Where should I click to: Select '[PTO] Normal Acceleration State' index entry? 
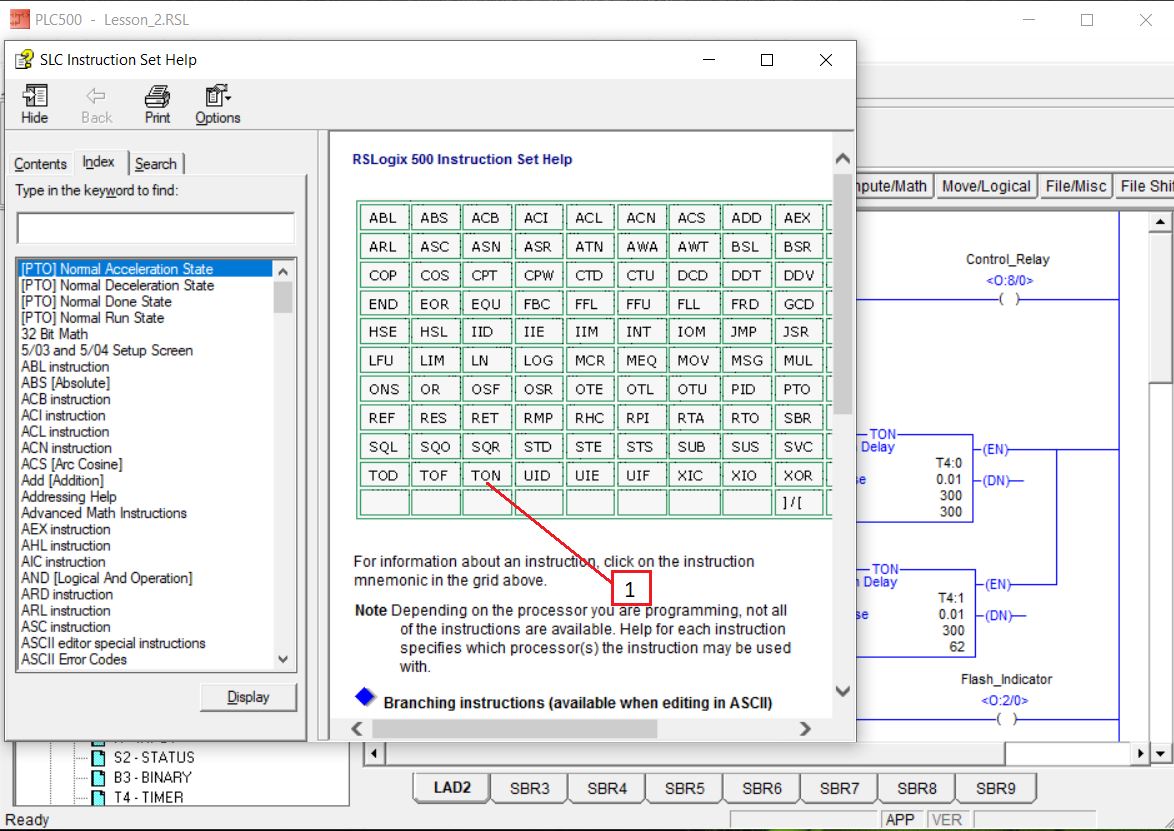click(145, 269)
